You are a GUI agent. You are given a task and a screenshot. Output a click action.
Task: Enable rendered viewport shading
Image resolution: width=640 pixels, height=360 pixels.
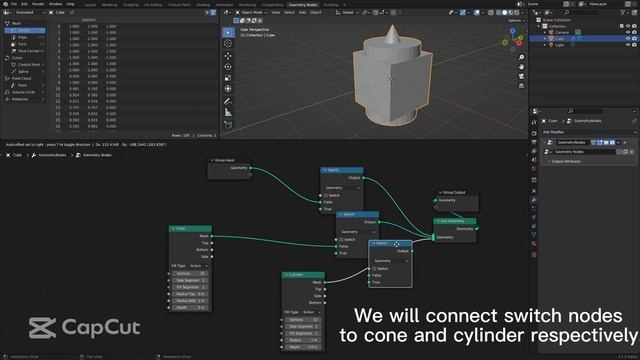[517, 13]
